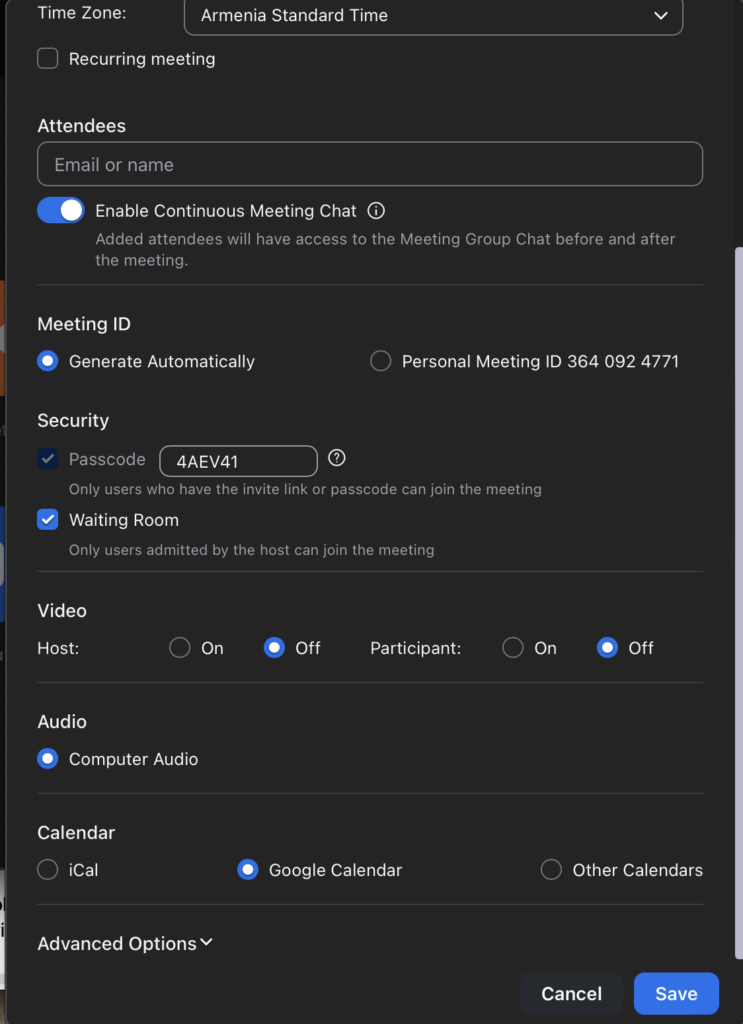Uncheck the Passcode checkbox
This screenshot has width=743, height=1024.
pyautogui.click(x=47, y=459)
